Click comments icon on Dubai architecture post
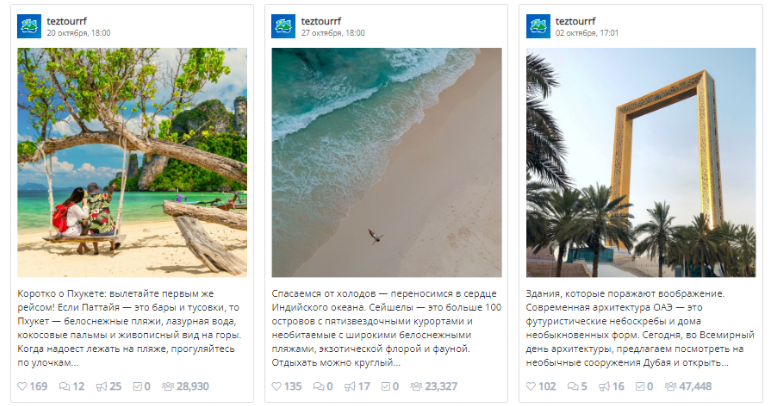Image resolution: width=776 pixels, height=406 pixels. 573,386
